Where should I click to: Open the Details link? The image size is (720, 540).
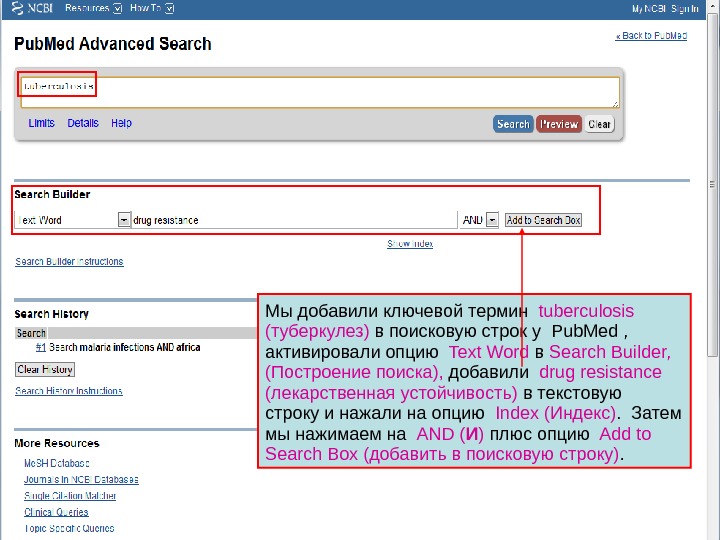83,123
